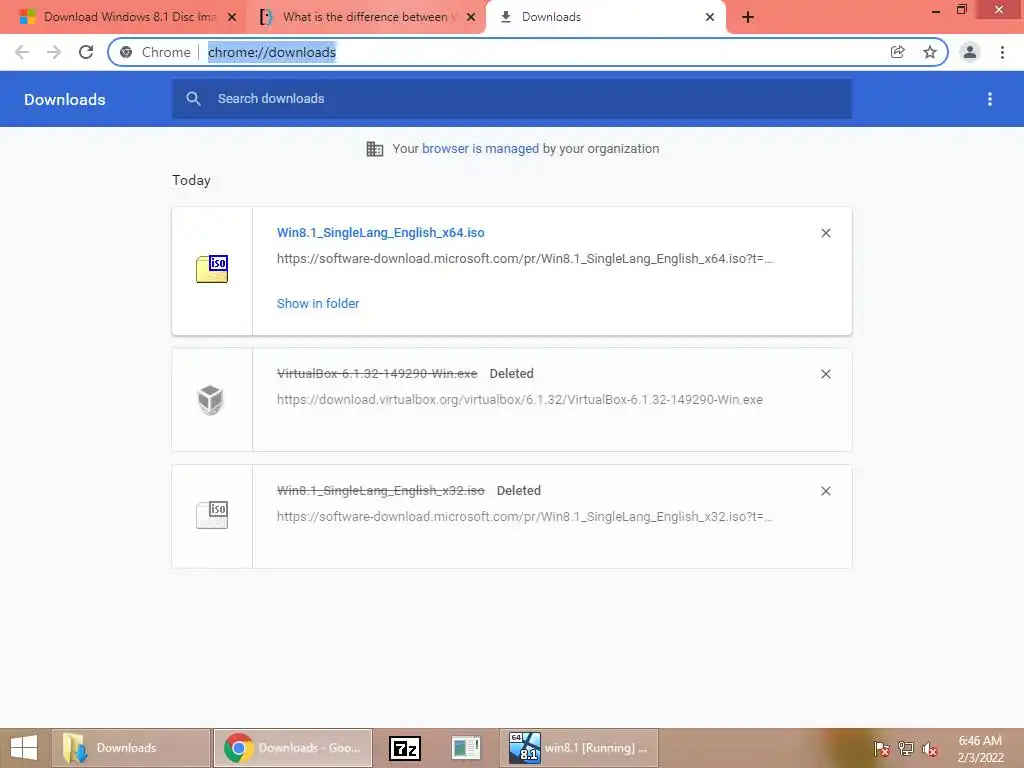This screenshot has width=1024, height=768.
Task: Open Action Center flag tray icon
Action: 882,748
